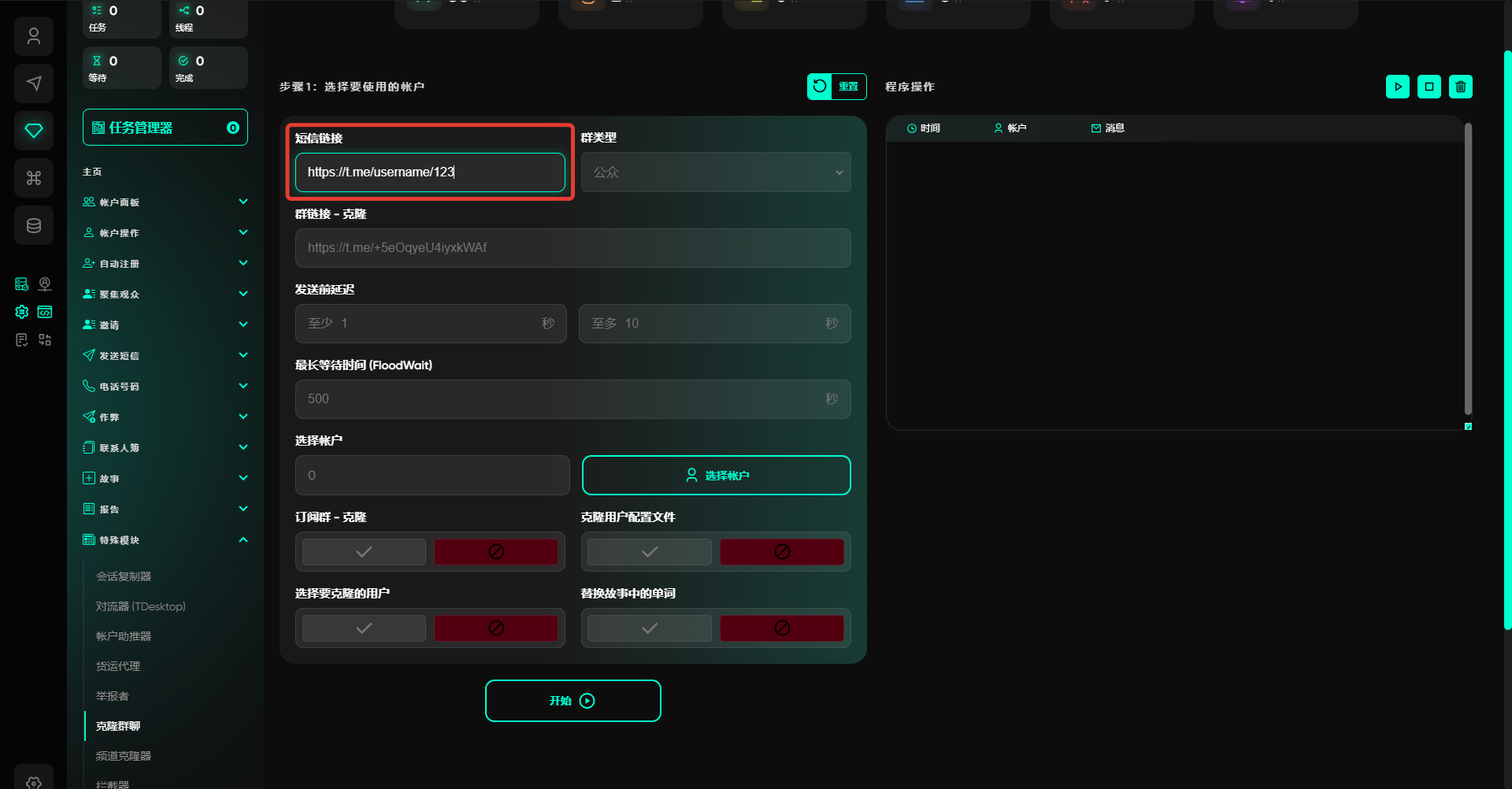Click the 开始 start button

click(573, 701)
